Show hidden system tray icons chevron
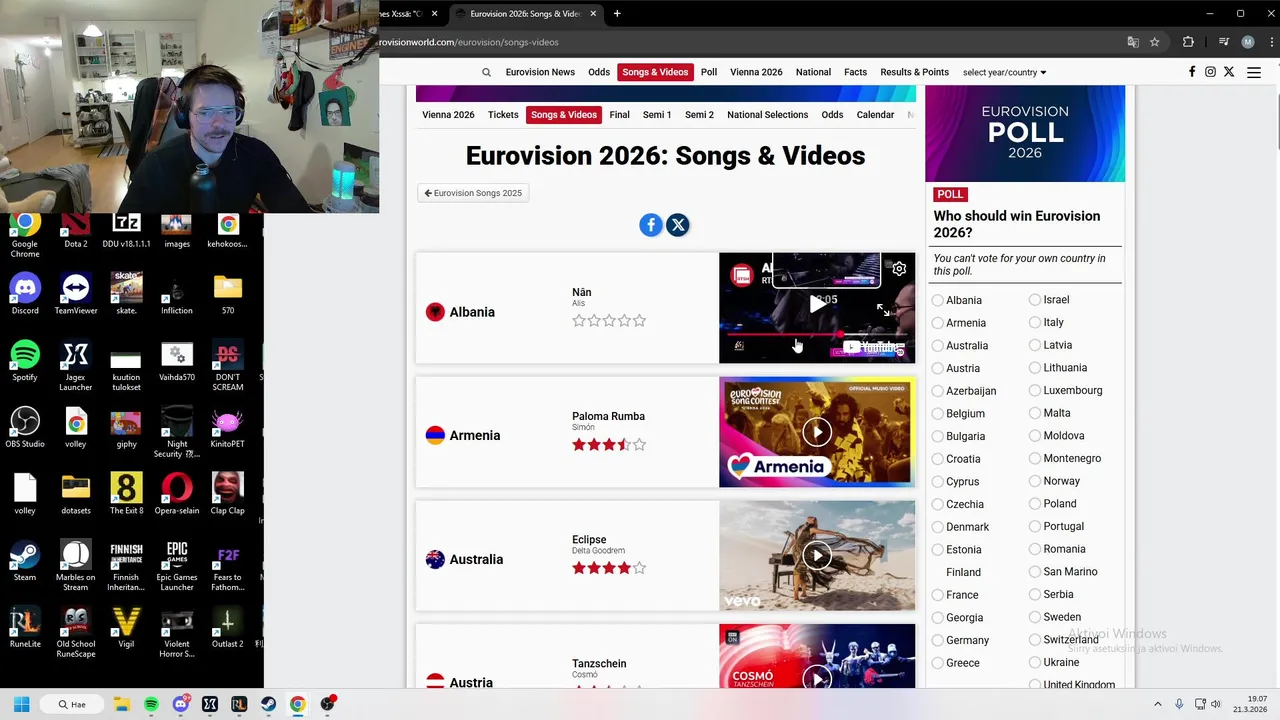 pos(1158,704)
